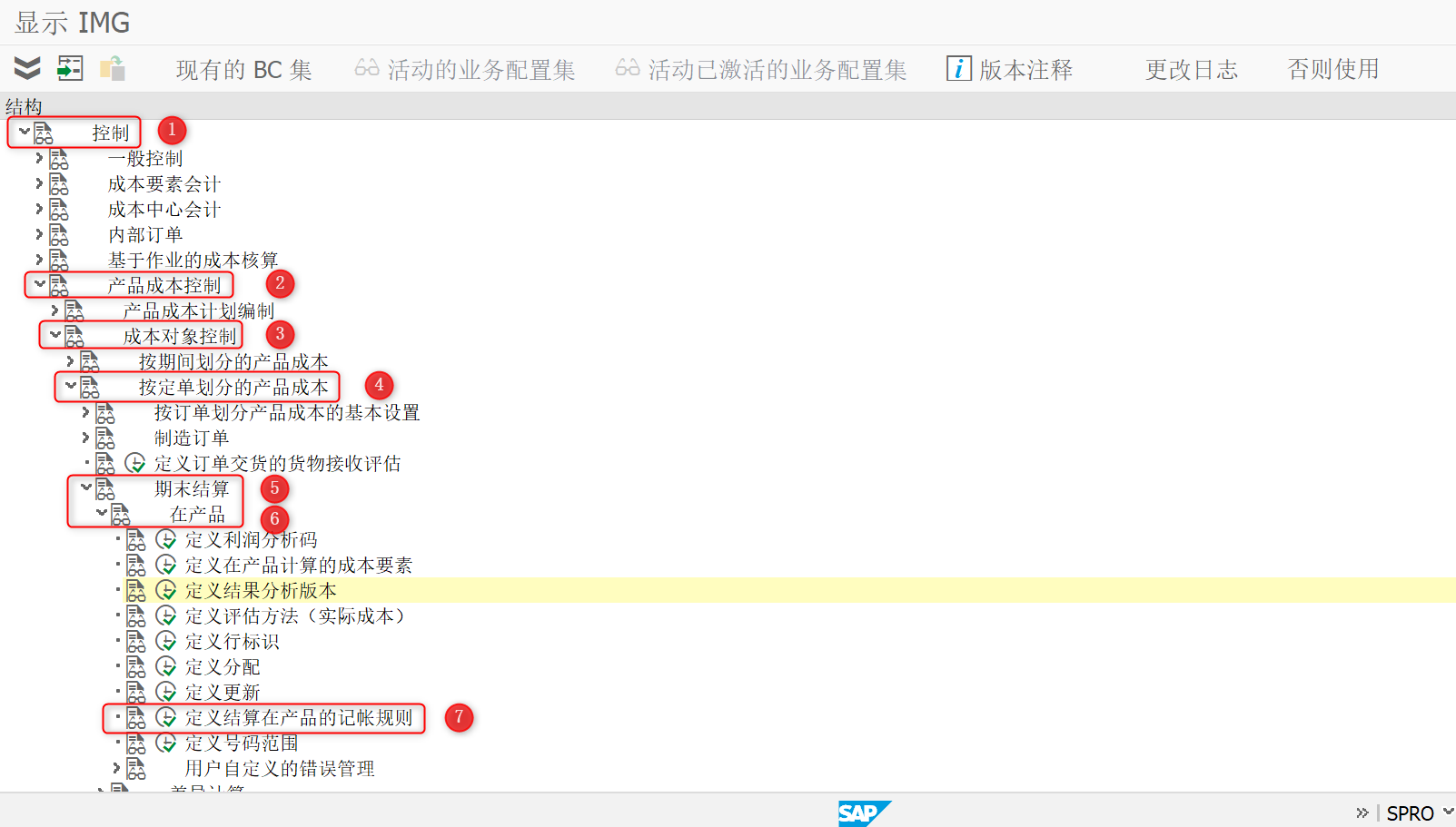Expand 产品成本计划编制 node
This screenshot has height=827, width=1456.
click(x=54, y=310)
